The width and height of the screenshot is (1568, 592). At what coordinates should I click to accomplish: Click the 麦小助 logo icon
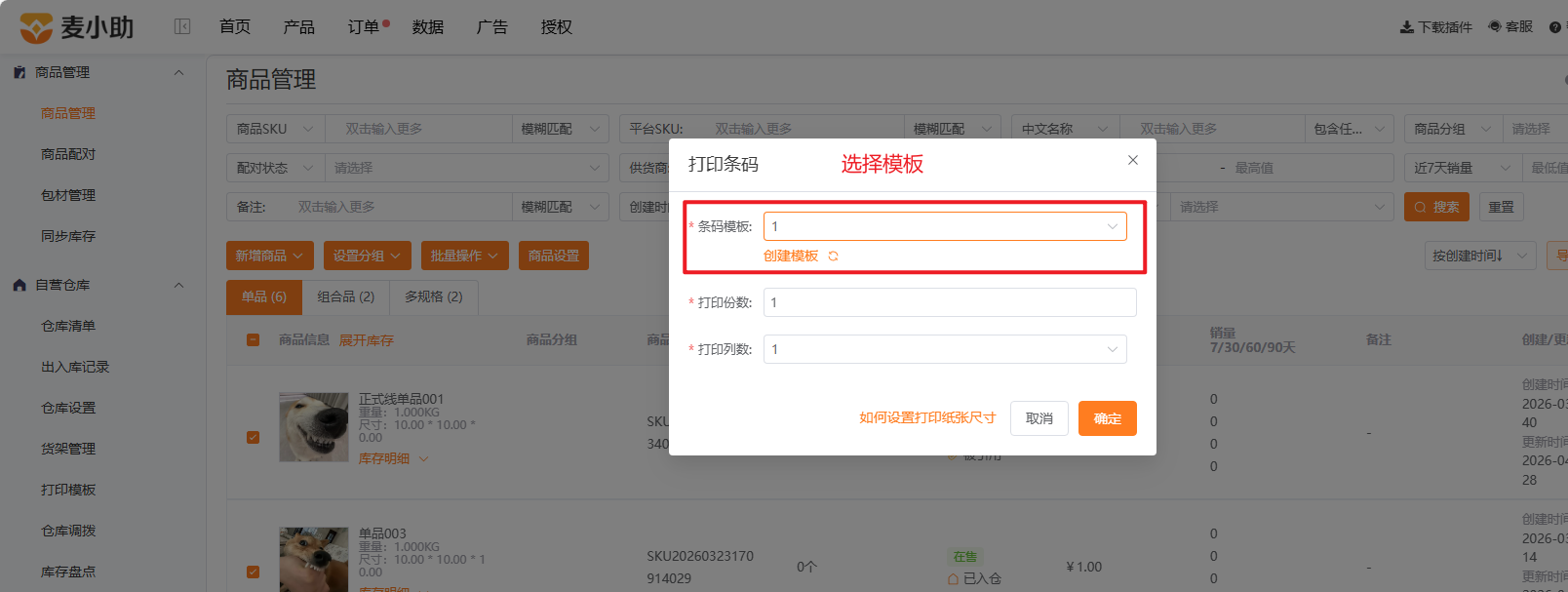click(36, 27)
